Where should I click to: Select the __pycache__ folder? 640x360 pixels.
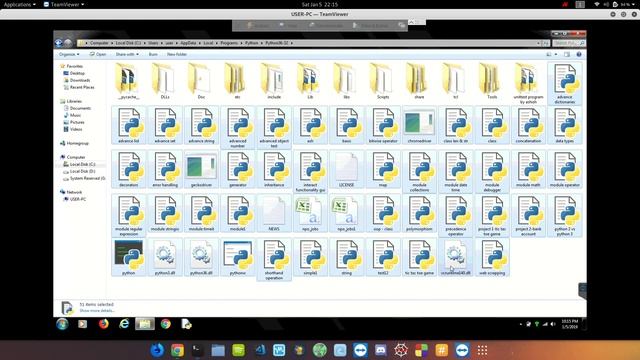129,81
